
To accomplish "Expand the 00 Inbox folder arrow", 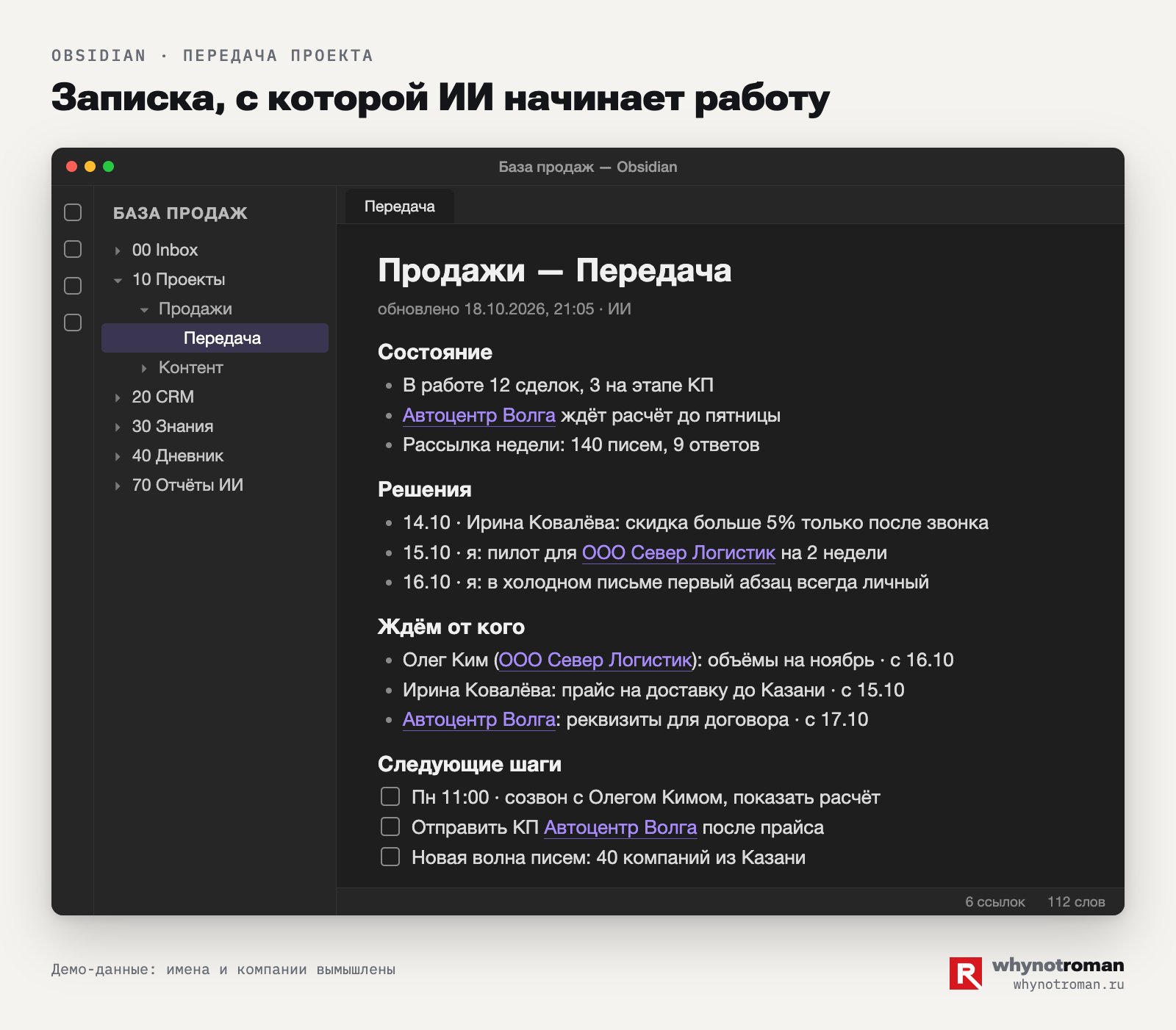I will tap(118, 251).
